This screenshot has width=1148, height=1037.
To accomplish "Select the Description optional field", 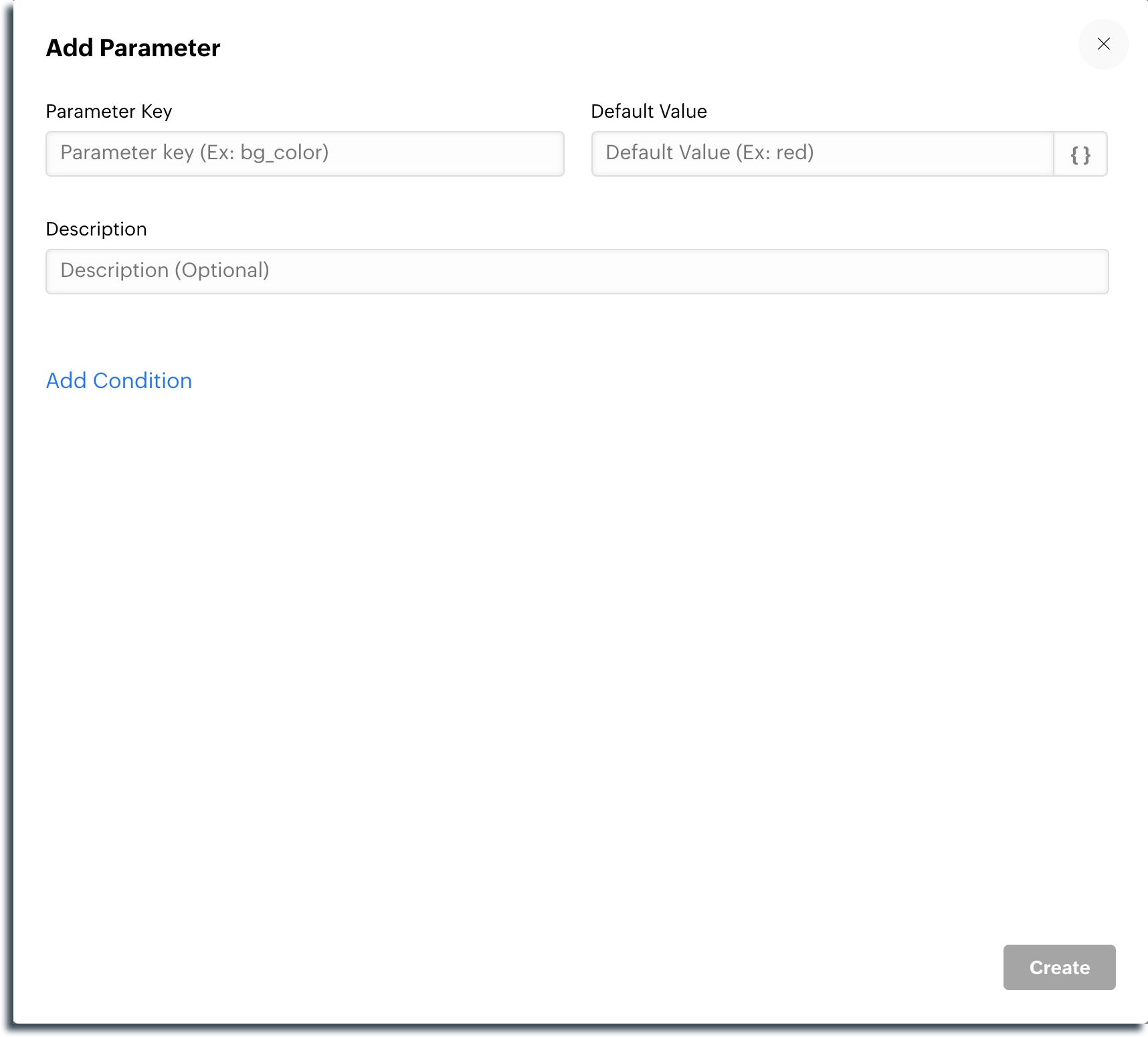I will click(x=577, y=272).
